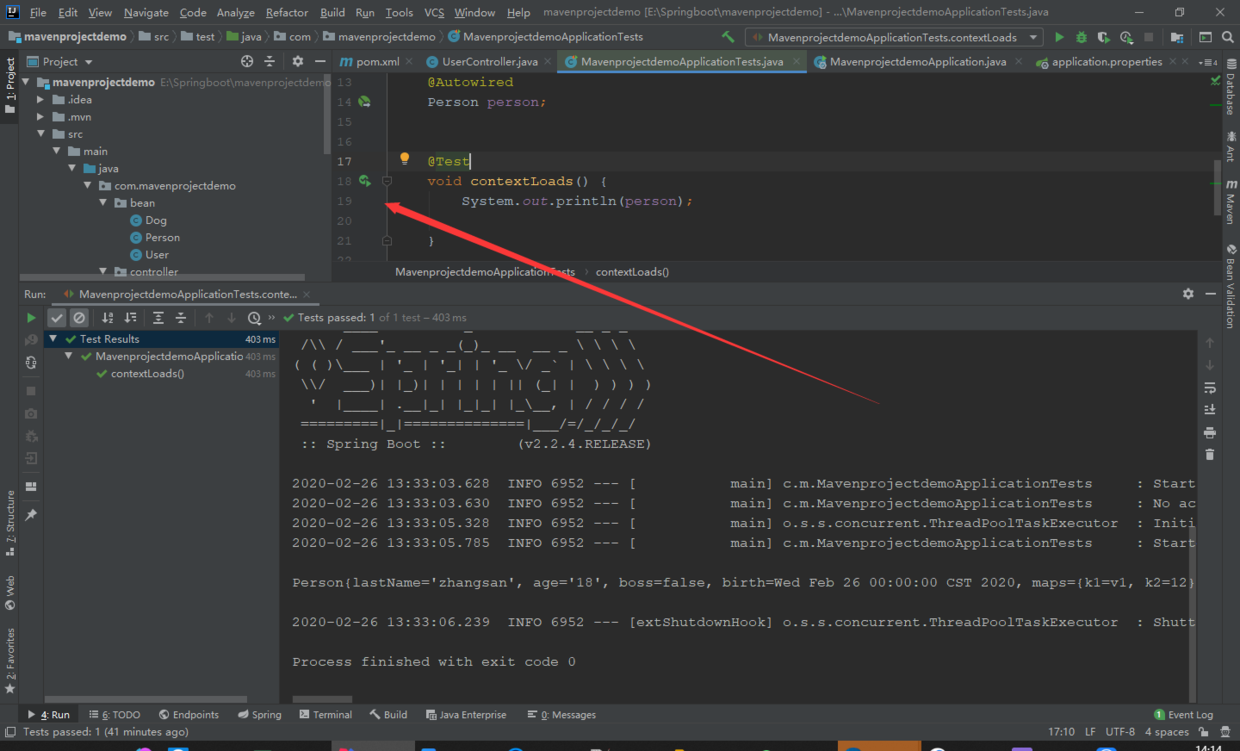
Task: Toggle the show ignored tests filter
Action: [79, 318]
